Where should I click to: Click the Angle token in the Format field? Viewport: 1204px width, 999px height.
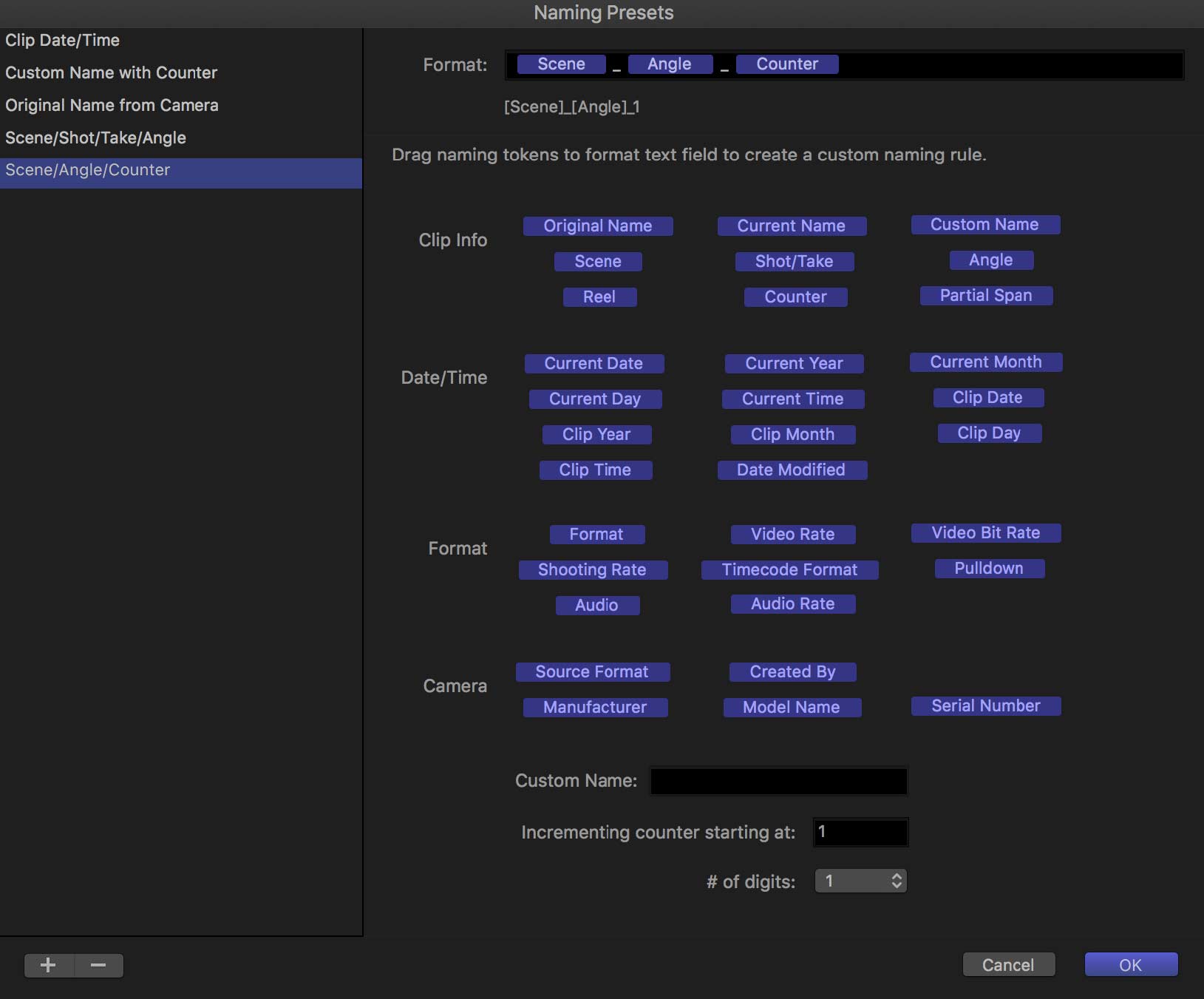point(670,64)
